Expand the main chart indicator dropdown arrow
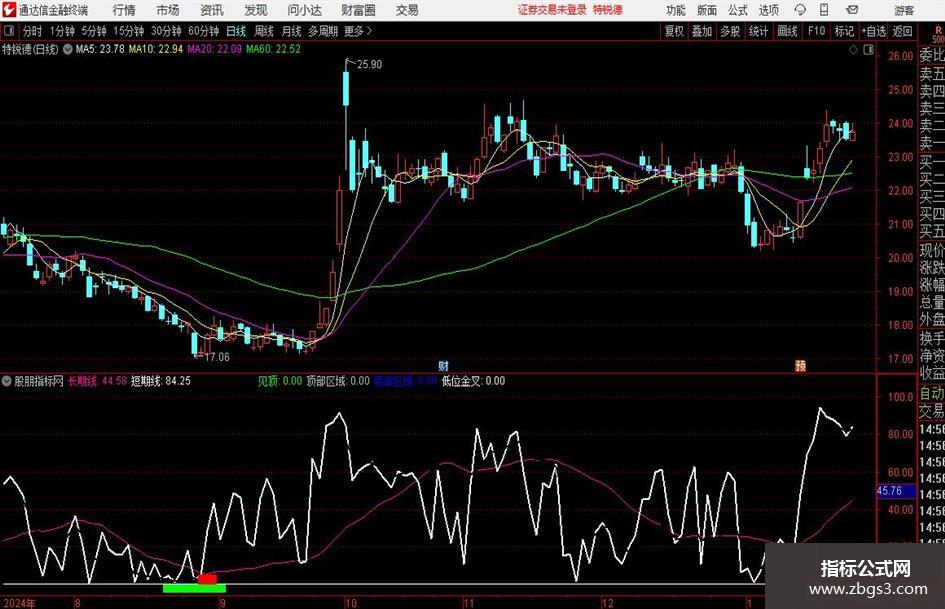945x609 pixels. pyautogui.click(x=67, y=49)
